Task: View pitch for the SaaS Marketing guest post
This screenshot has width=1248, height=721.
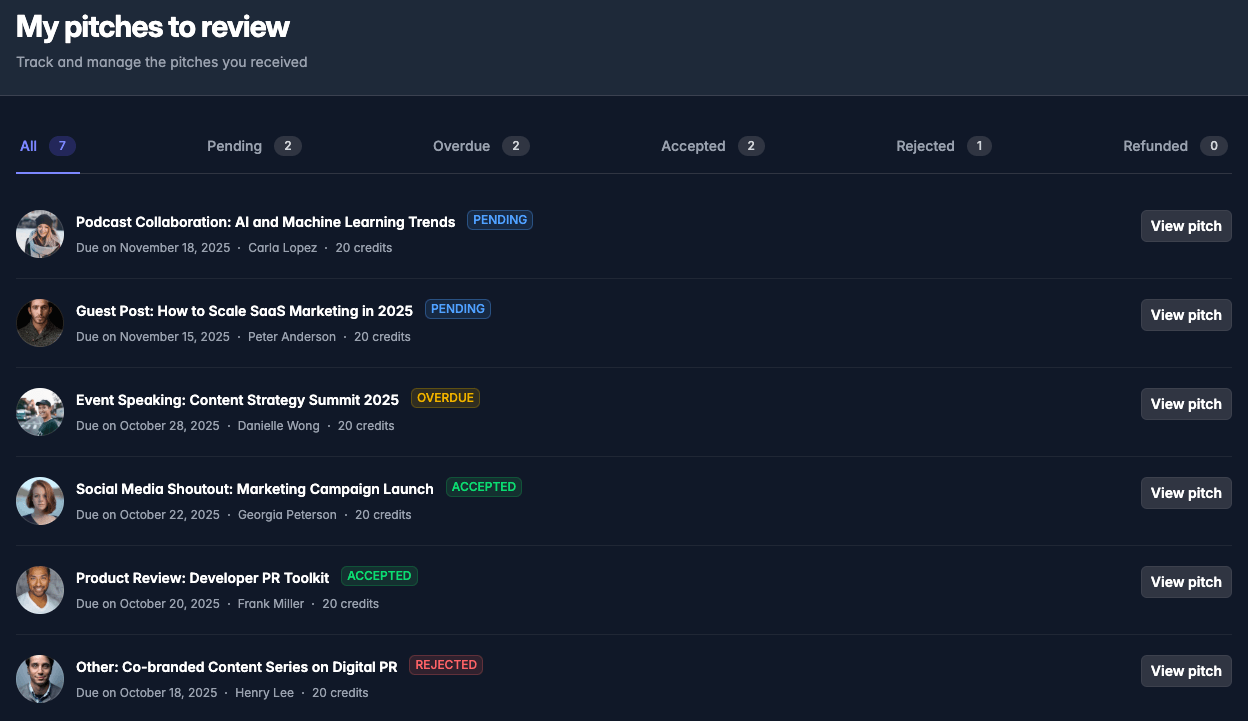Action: [1186, 315]
